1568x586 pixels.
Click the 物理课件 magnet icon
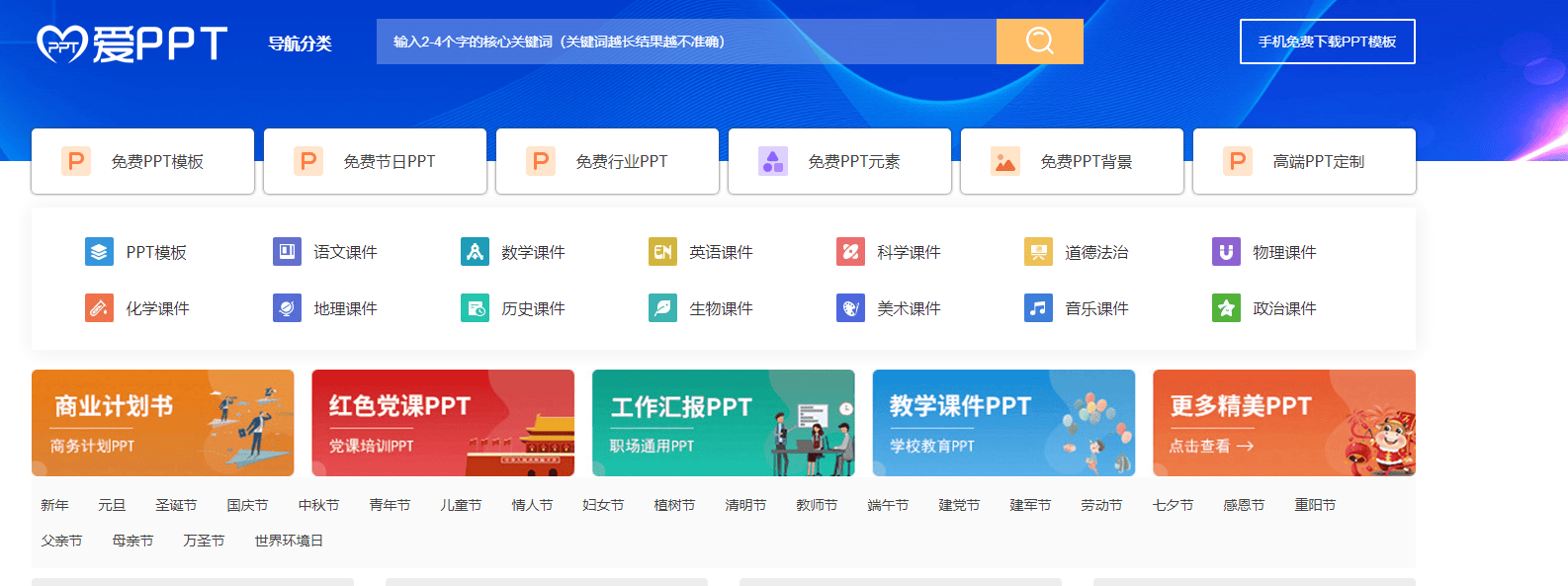point(1226,252)
